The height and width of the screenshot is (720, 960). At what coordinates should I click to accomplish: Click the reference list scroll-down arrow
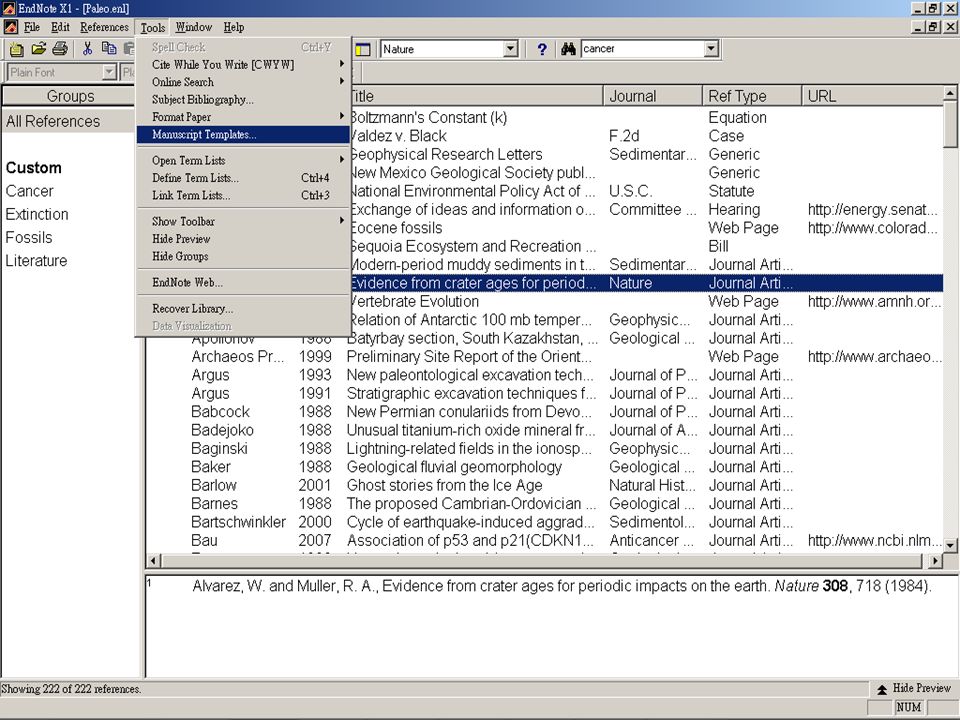(x=950, y=544)
